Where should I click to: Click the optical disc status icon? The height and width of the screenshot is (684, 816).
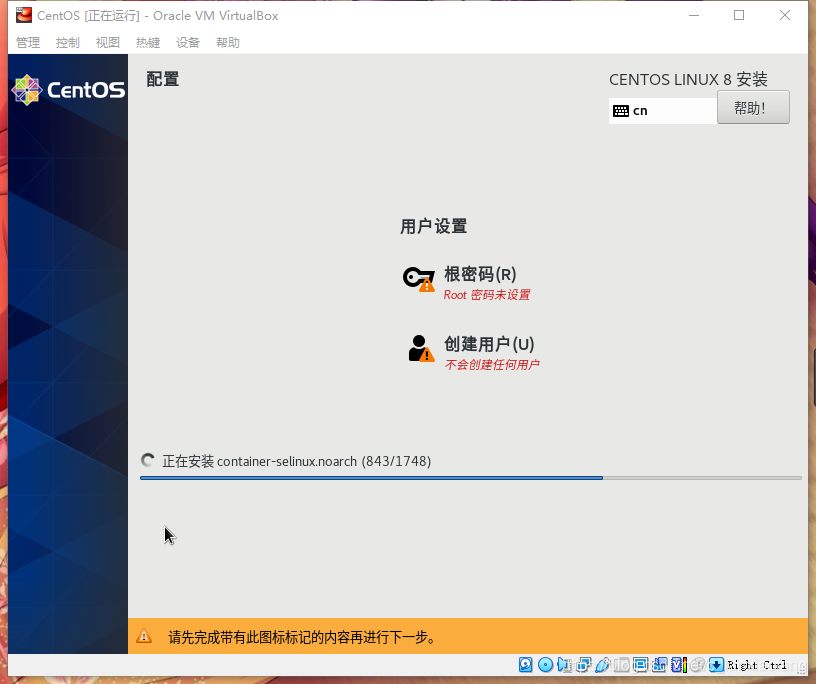[x=545, y=665]
